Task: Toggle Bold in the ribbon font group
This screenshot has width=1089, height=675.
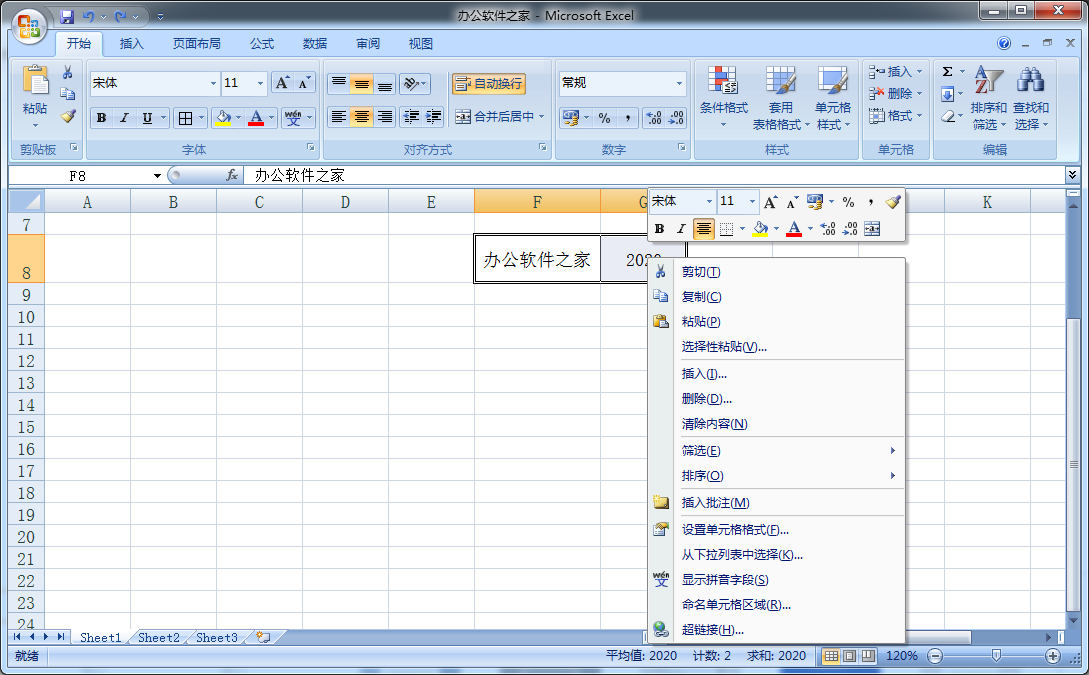Action: 101,118
